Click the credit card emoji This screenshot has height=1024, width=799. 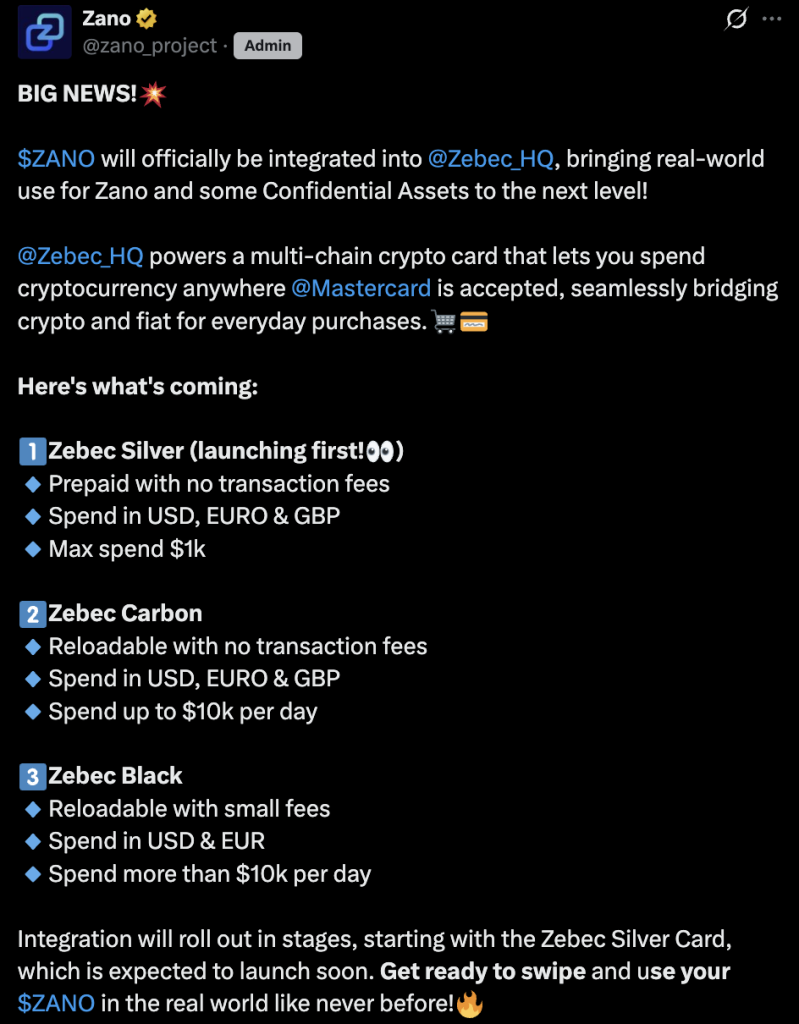click(474, 322)
